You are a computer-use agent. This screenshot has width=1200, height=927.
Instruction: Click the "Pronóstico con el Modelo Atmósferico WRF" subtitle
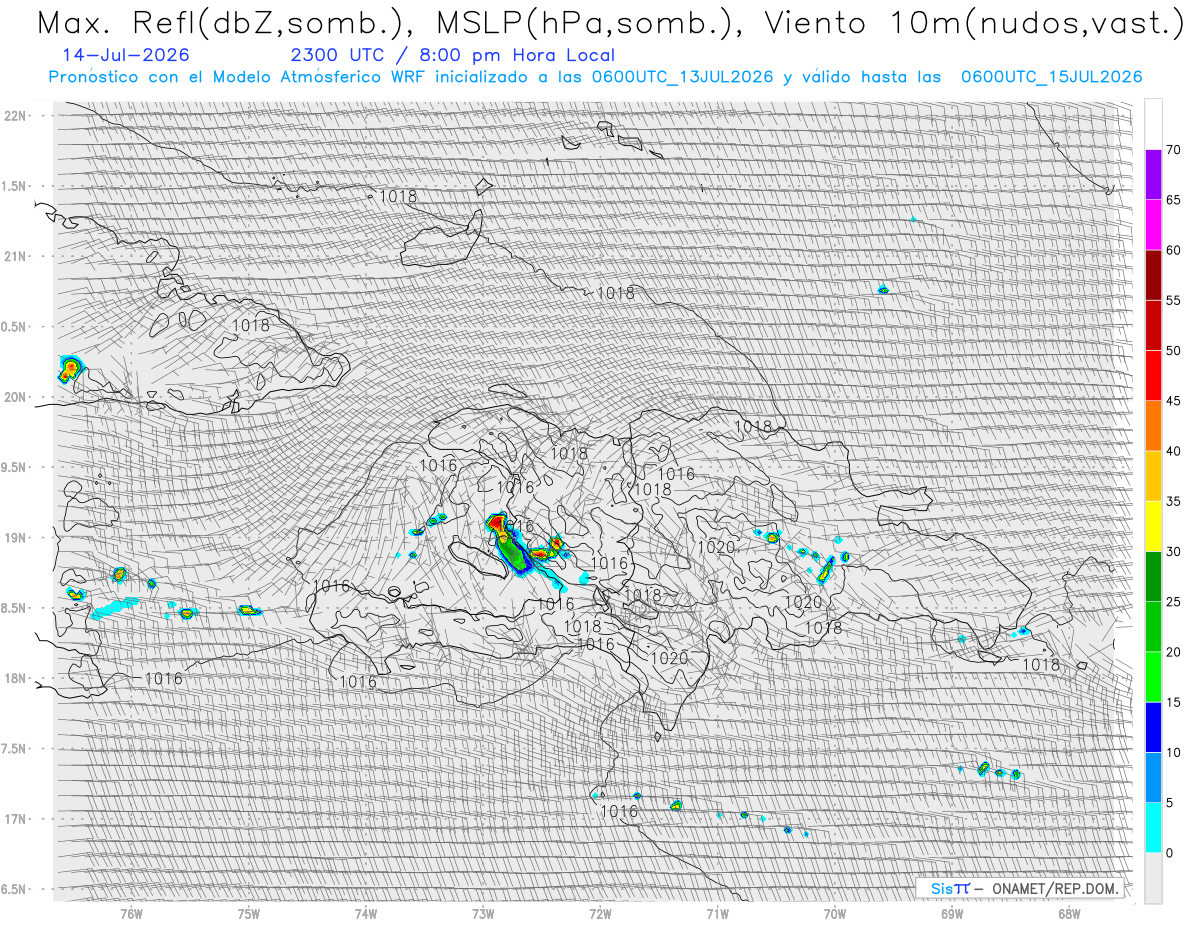(236, 77)
